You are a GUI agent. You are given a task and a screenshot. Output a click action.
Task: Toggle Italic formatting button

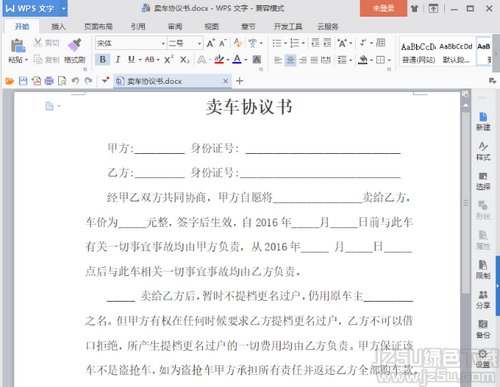coord(118,59)
